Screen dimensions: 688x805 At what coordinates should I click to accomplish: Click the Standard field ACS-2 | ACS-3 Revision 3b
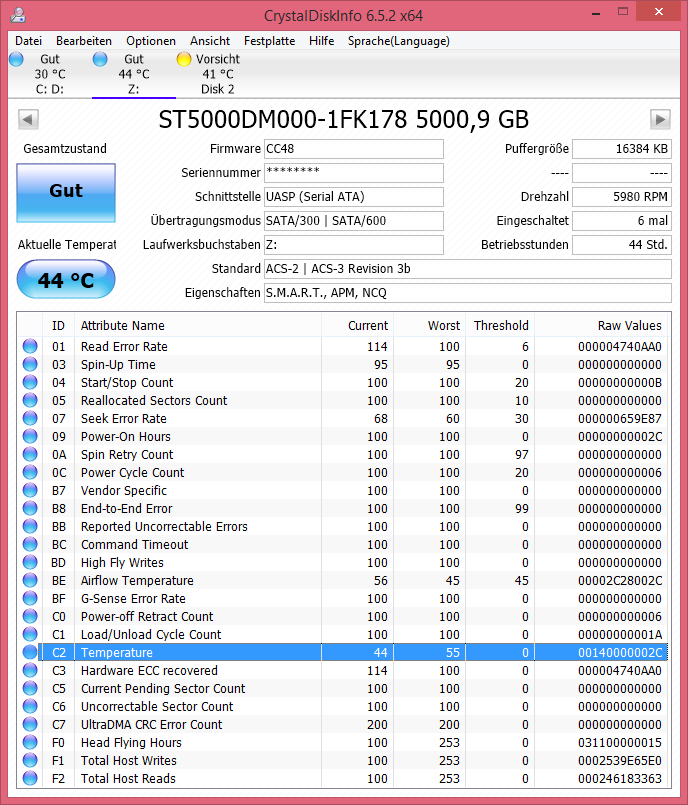(468, 269)
